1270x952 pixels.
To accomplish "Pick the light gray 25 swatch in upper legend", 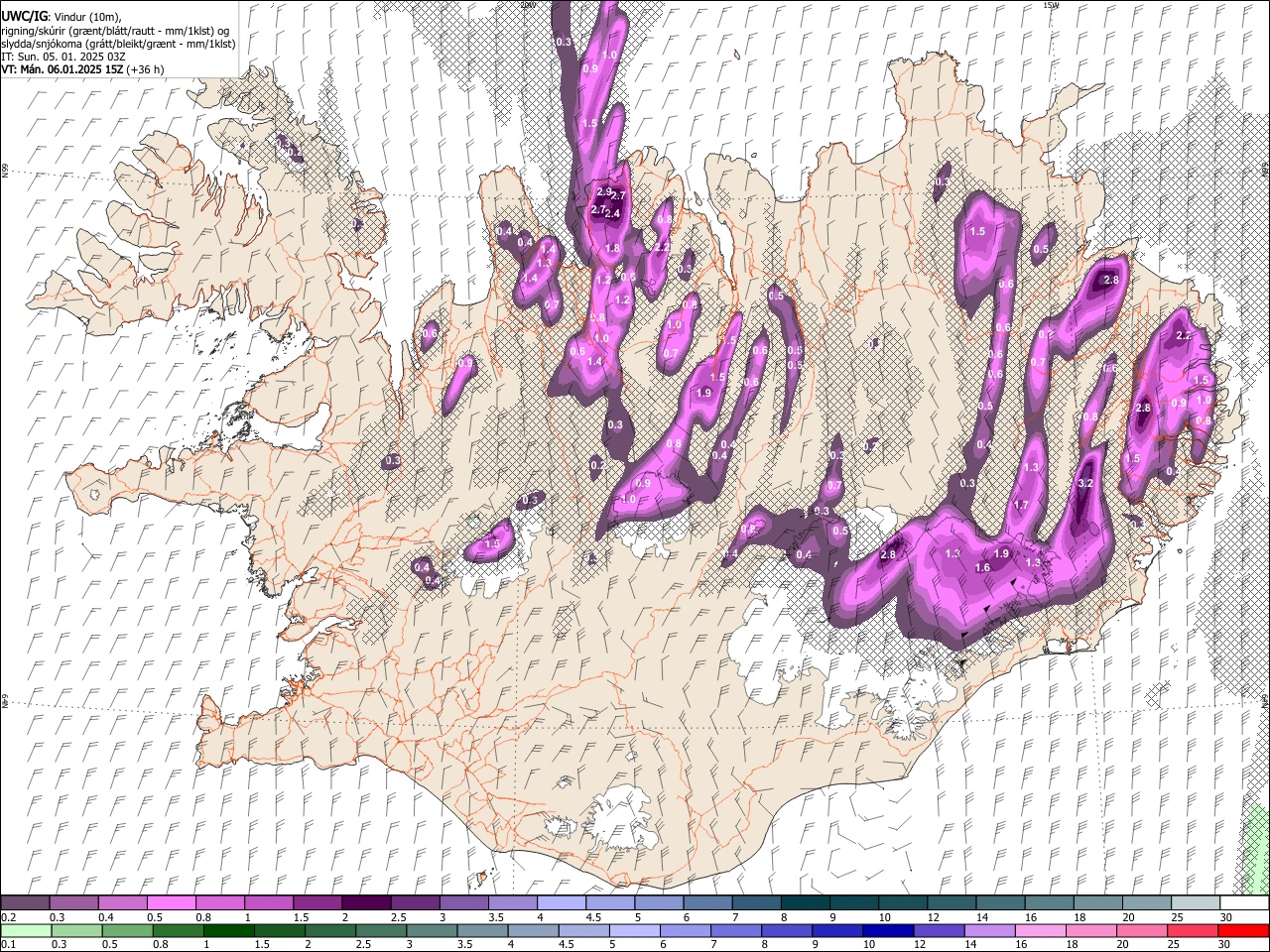I will pos(1195,903).
